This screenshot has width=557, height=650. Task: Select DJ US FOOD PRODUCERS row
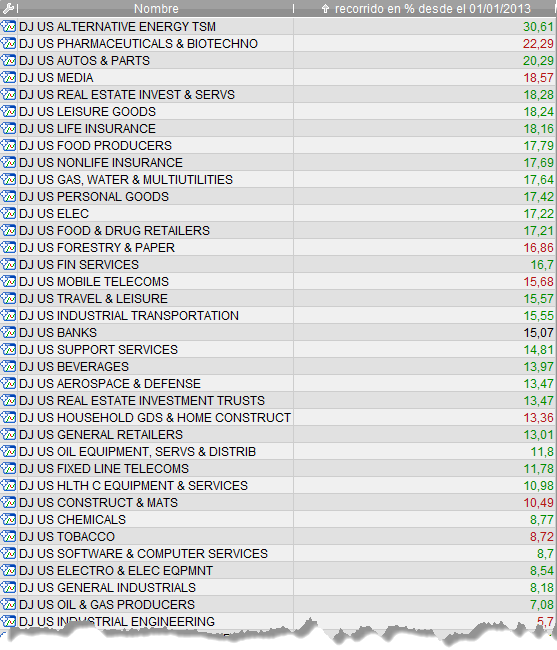pos(278,146)
